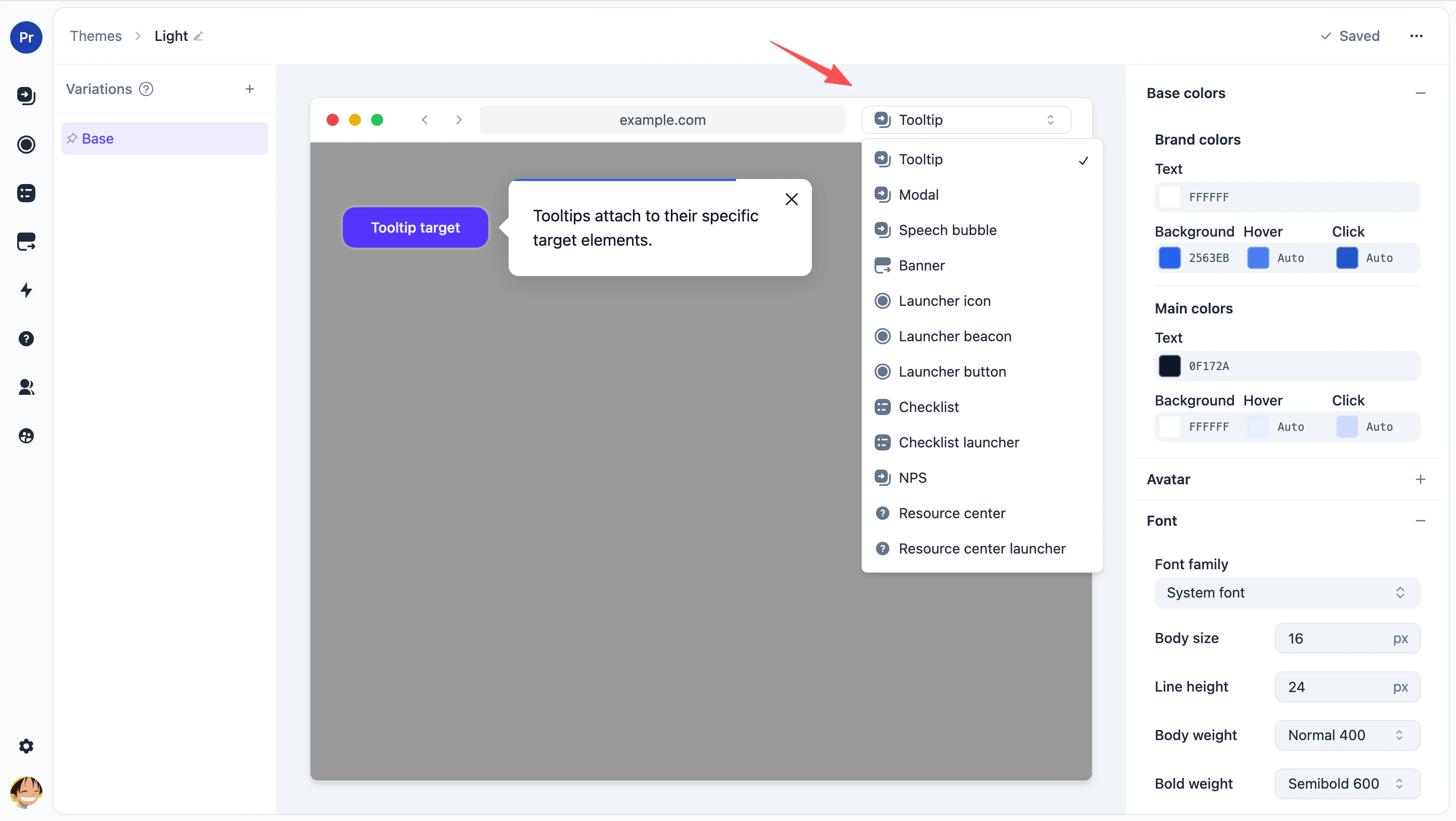The height and width of the screenshot is (821, 1456).
Task: Go to Themes breadcrumb
Action: click(x=96, y=36)
